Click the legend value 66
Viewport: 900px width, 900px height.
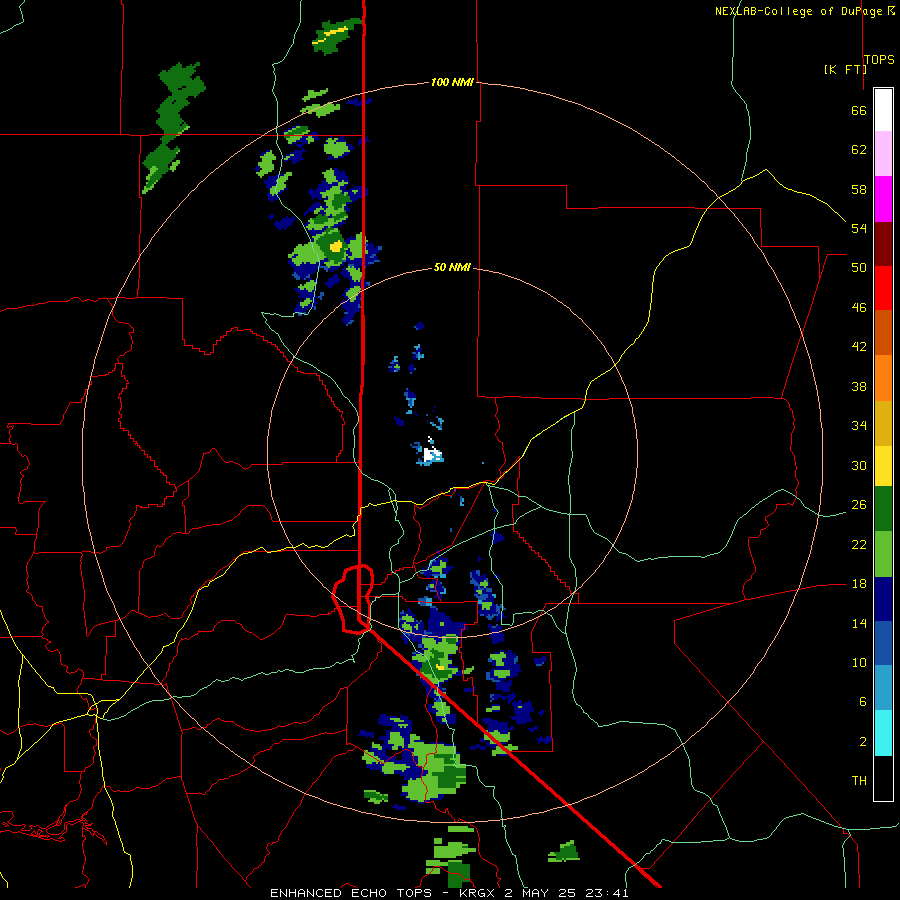click(x=859, y=110)
